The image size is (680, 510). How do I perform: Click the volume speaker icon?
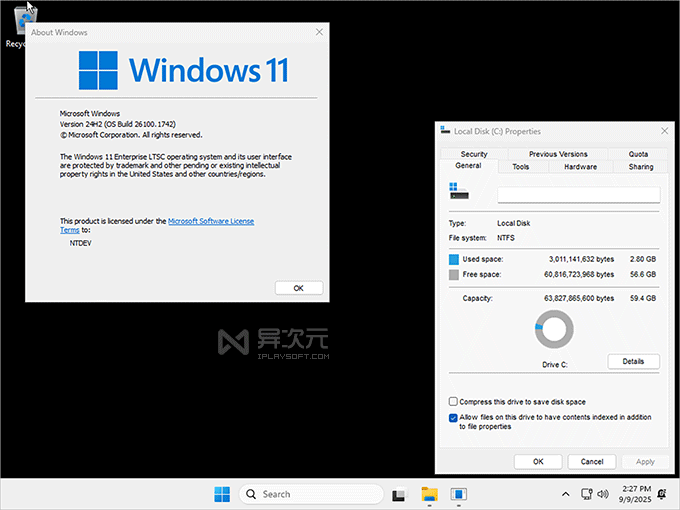pos(601,494)
